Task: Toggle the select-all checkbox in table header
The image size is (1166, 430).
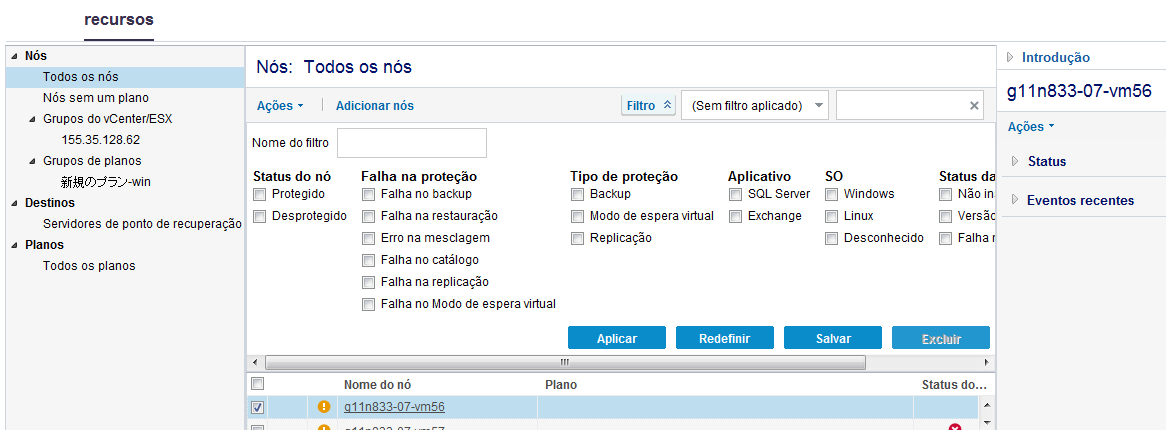Action: click(257, 384)
